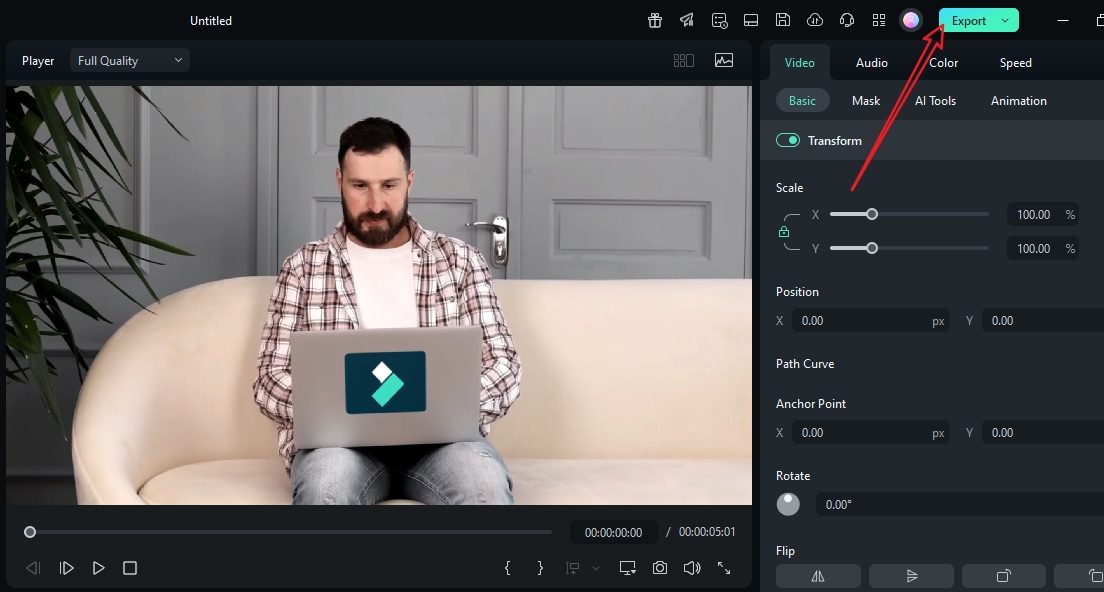The height and width of the screenshot is (592, 1104).
Task: Open the Full Quality playback dropdown
Action: click(130, 61)
